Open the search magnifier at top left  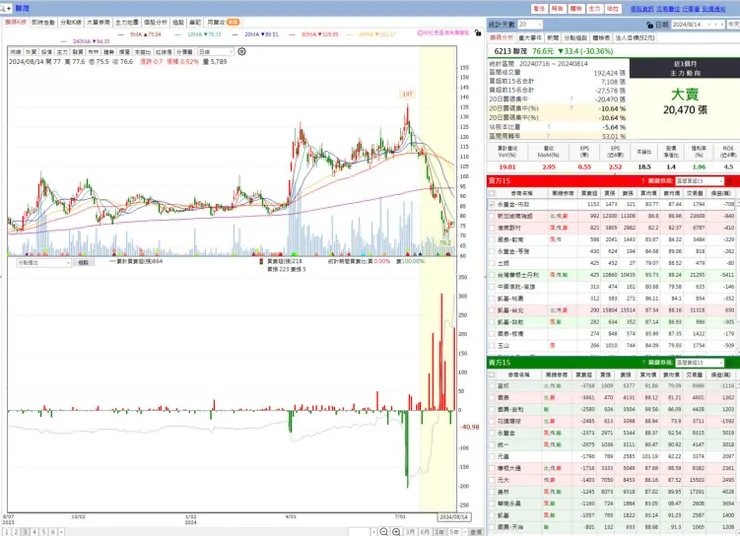point(3,8)
